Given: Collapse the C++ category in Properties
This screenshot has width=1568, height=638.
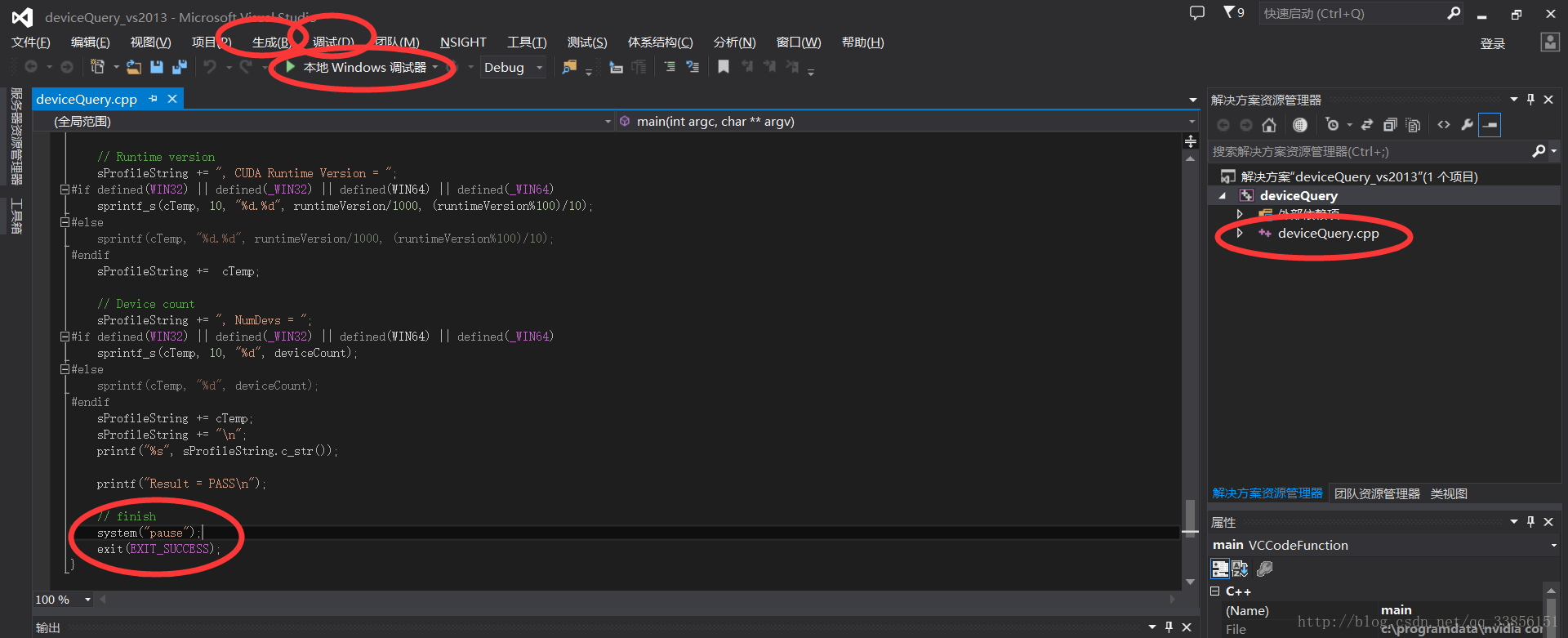Looking at the screenshot, I should (x=1215, y=591).
